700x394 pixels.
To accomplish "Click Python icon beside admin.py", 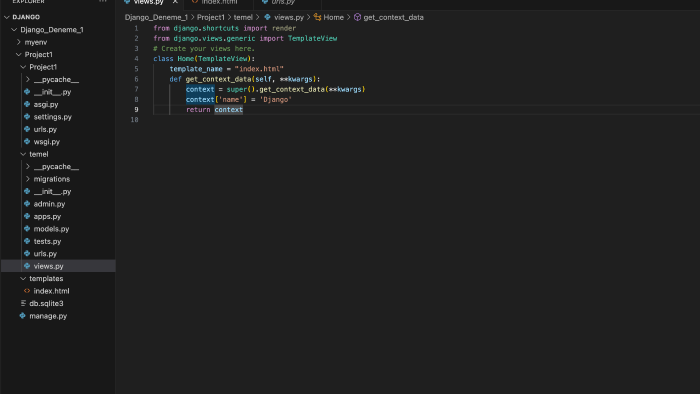I will point(27,203).
